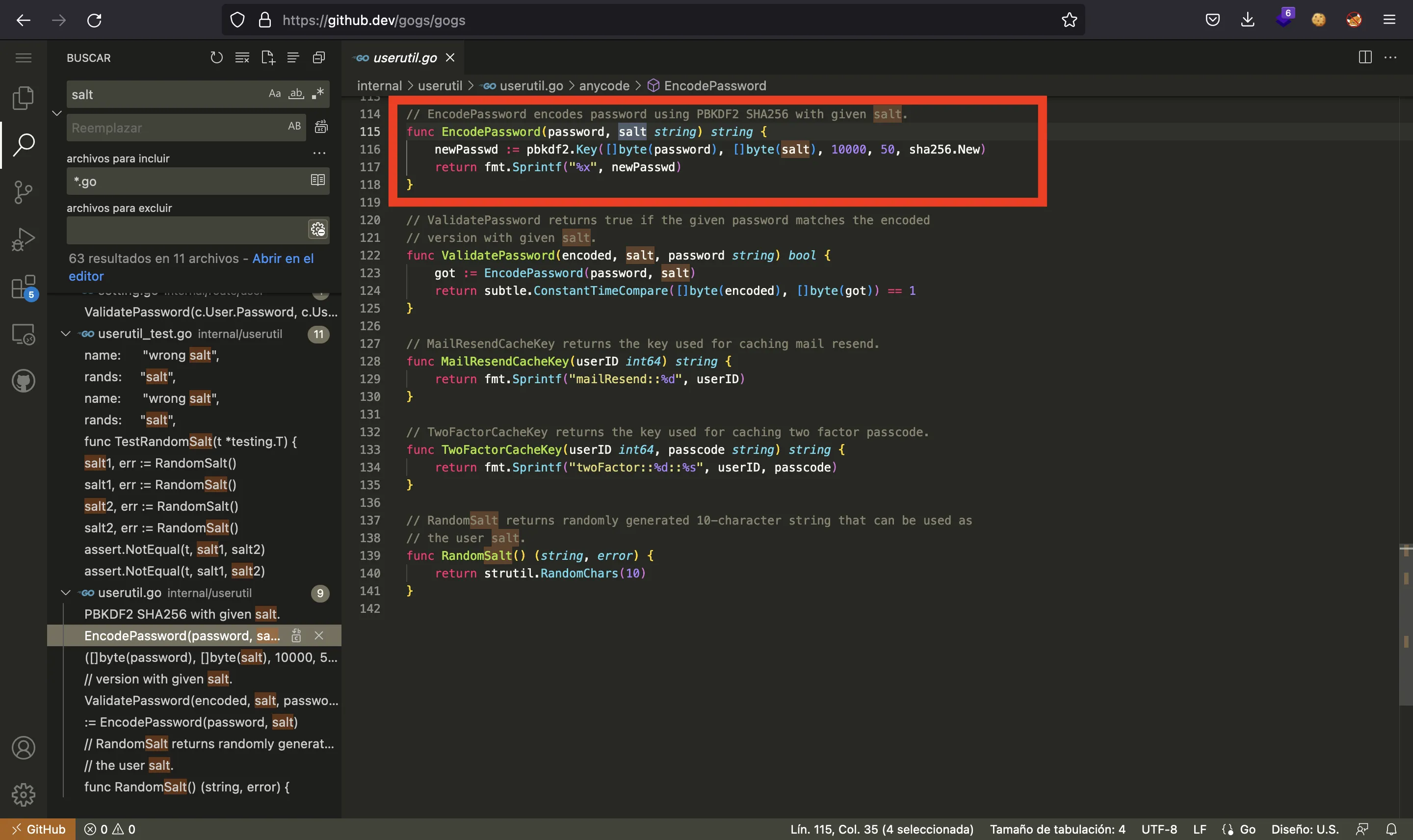Collapse userutil.go results group
The image size is (1413, 840).
[x=66, y=593]
